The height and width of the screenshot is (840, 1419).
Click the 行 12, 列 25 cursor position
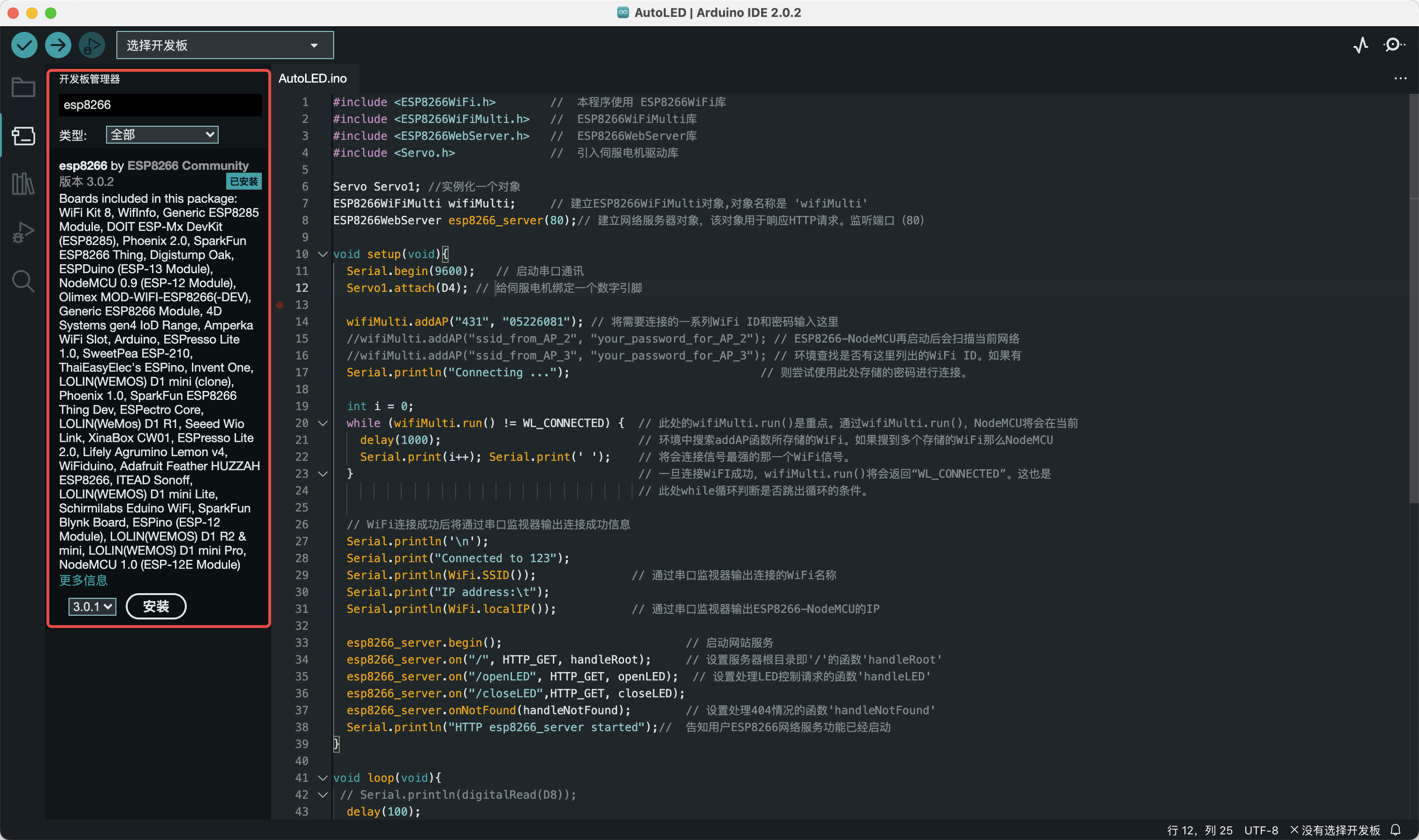pyautogui.click(x=1199, y=830)
